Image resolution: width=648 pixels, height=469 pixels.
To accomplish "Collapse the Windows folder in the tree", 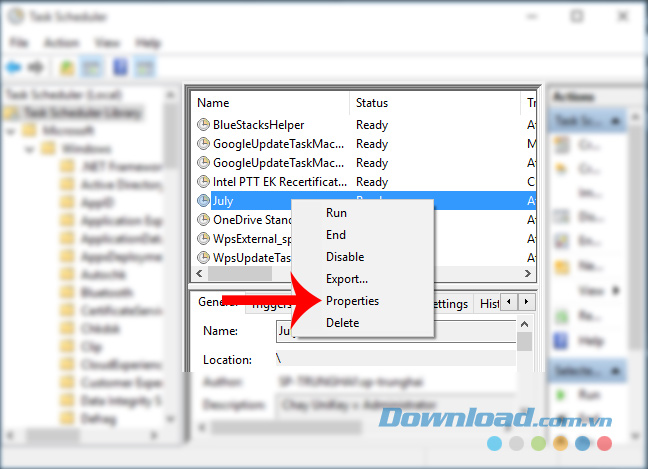I will (29, 150).
